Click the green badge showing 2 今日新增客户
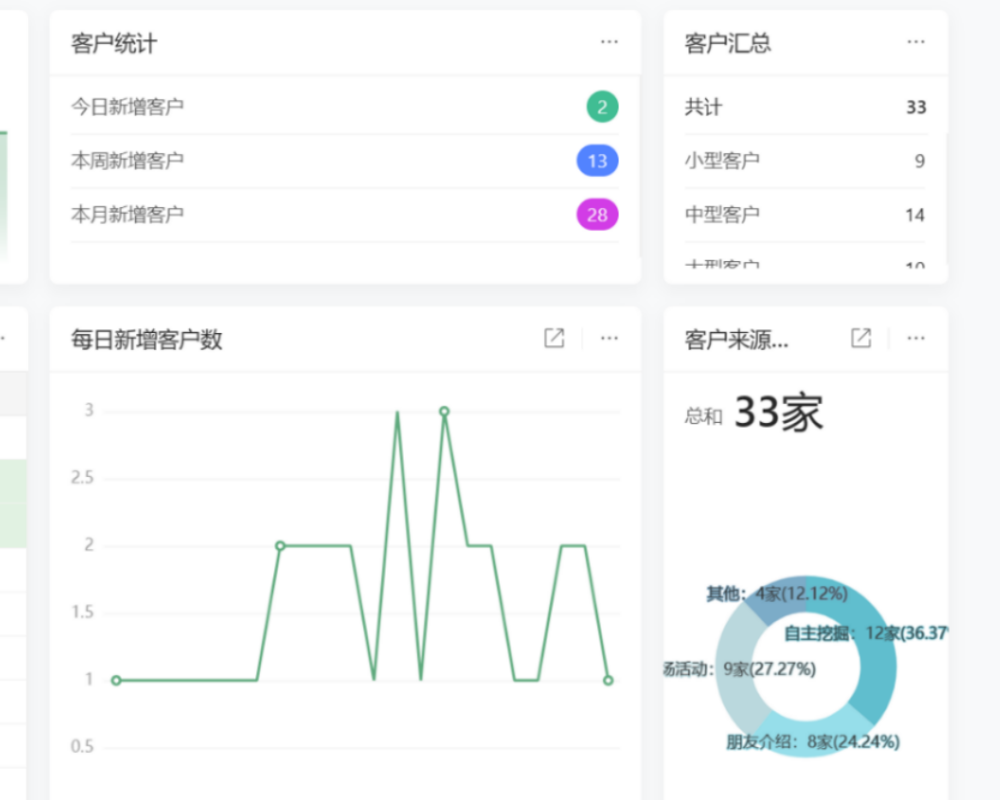 (x=600, y=107)
